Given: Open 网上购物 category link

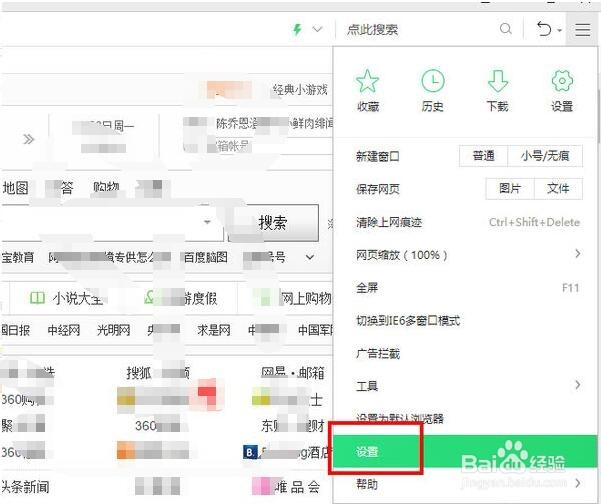Looking at the screenshot, I should (x=306, y=298).
